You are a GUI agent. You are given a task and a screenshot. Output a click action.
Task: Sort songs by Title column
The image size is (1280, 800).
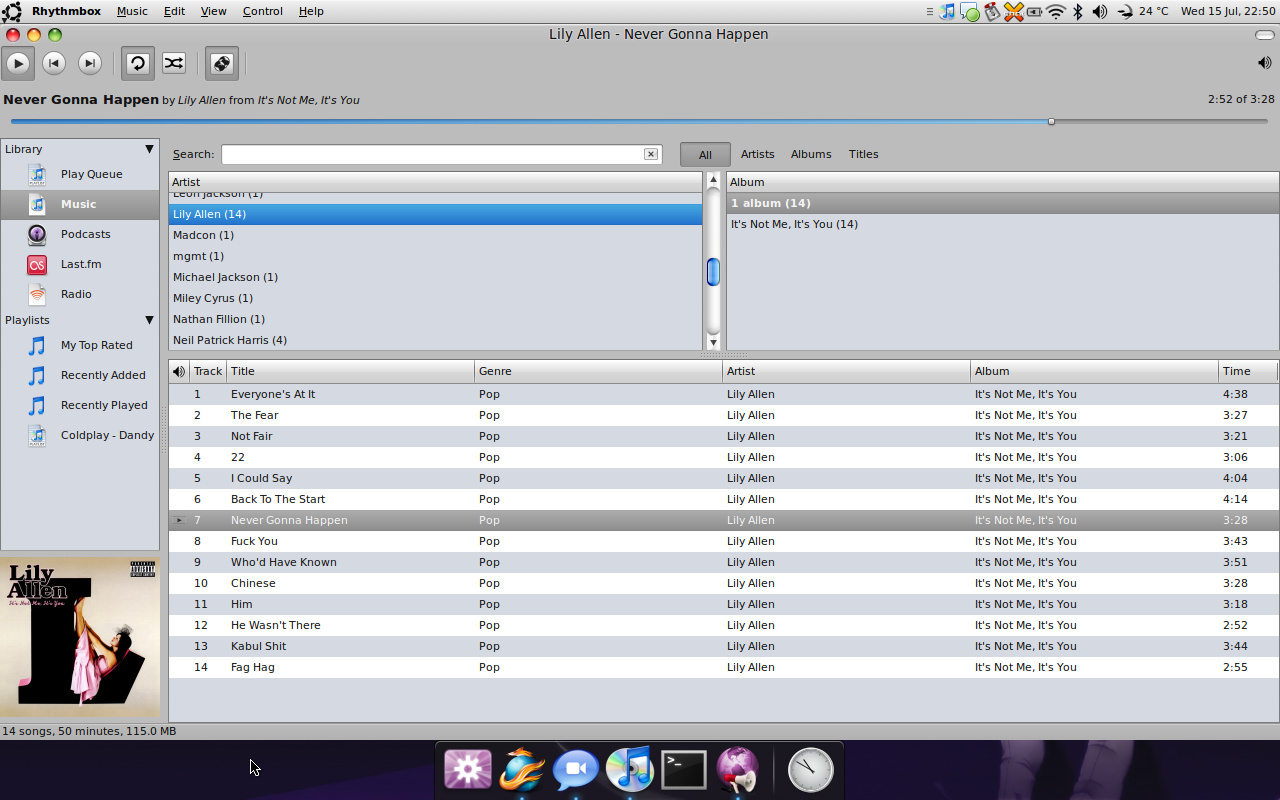pyautogui.click(x=351, y=371)
